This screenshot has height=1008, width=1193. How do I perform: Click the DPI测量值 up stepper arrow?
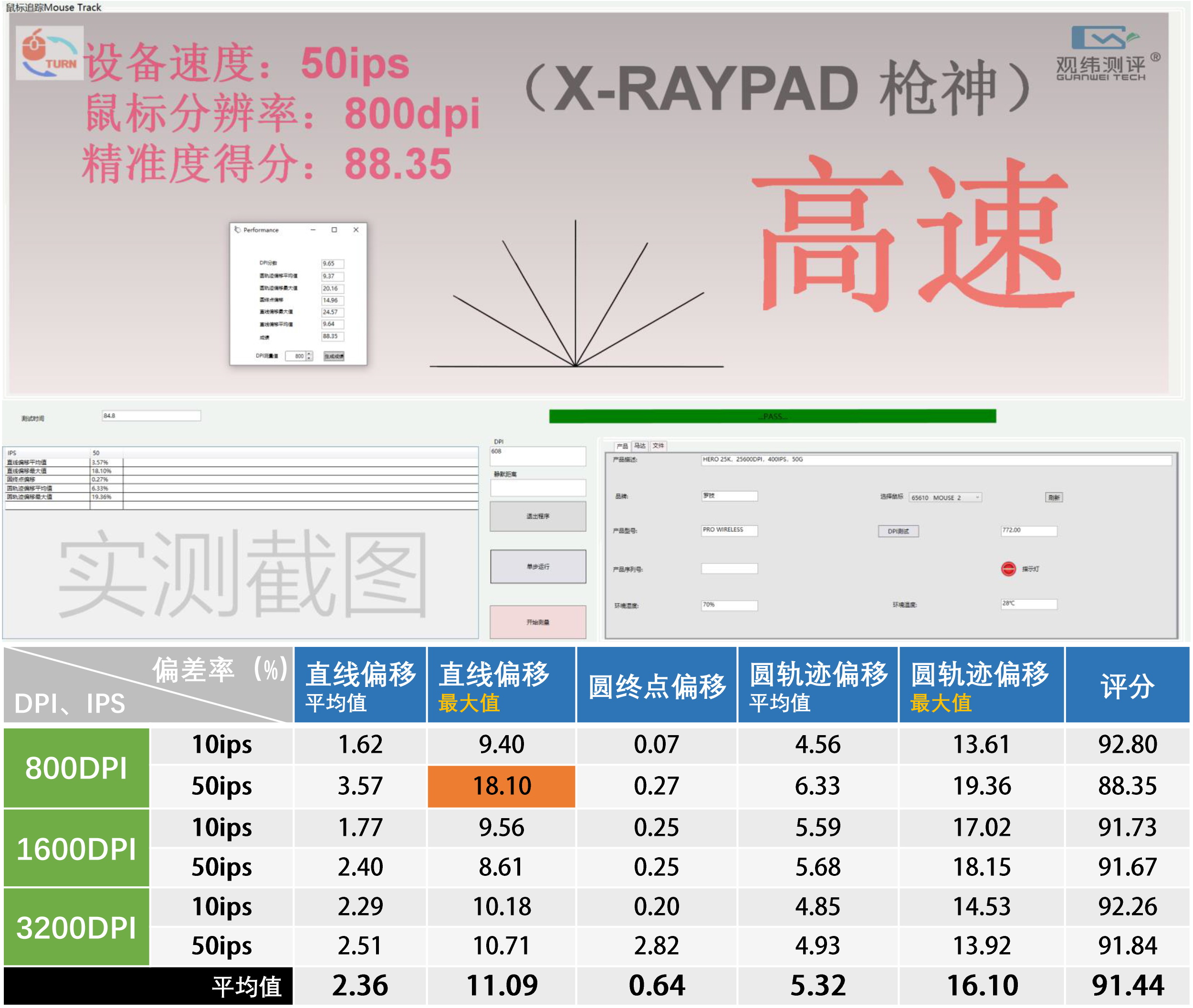(x=309, y=353)
